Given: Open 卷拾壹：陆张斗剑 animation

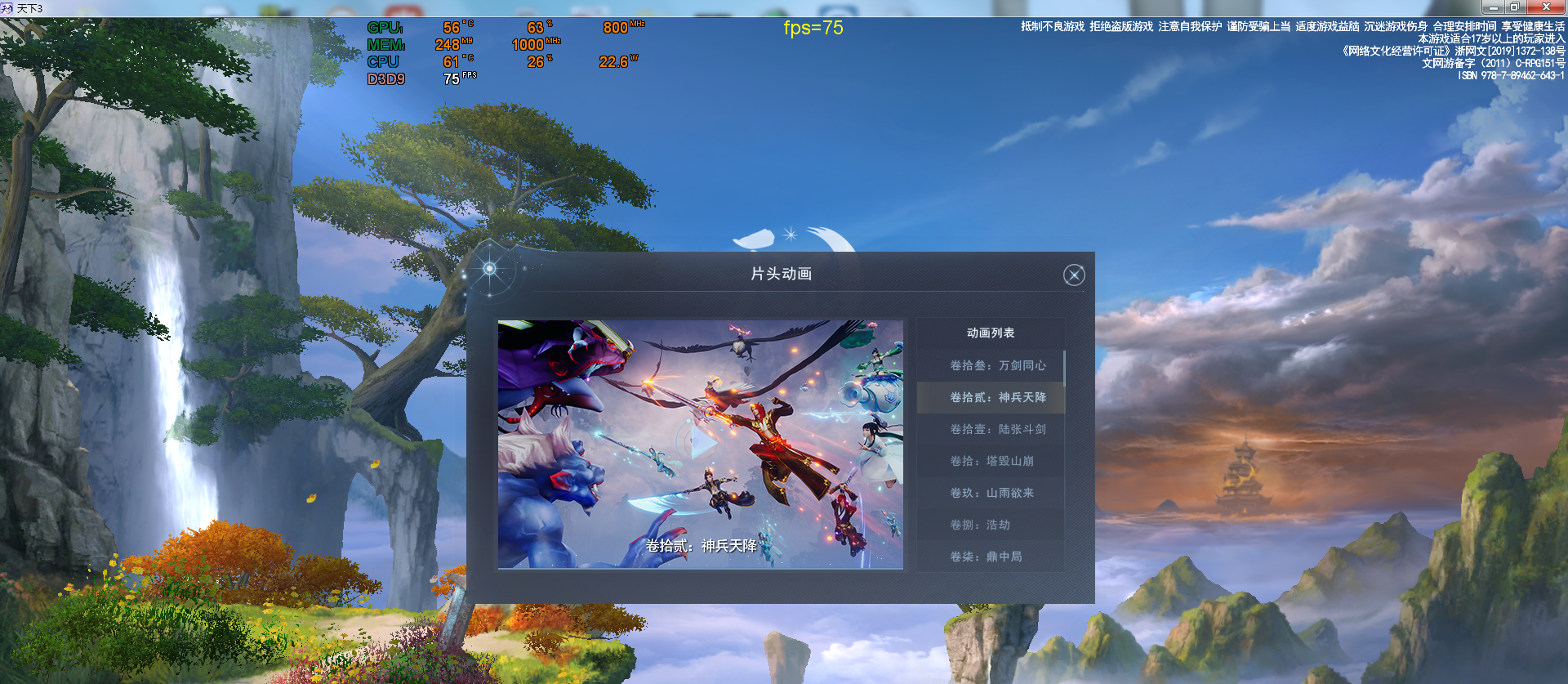Looking at the screenshot, I should click(x=991, y=429).
